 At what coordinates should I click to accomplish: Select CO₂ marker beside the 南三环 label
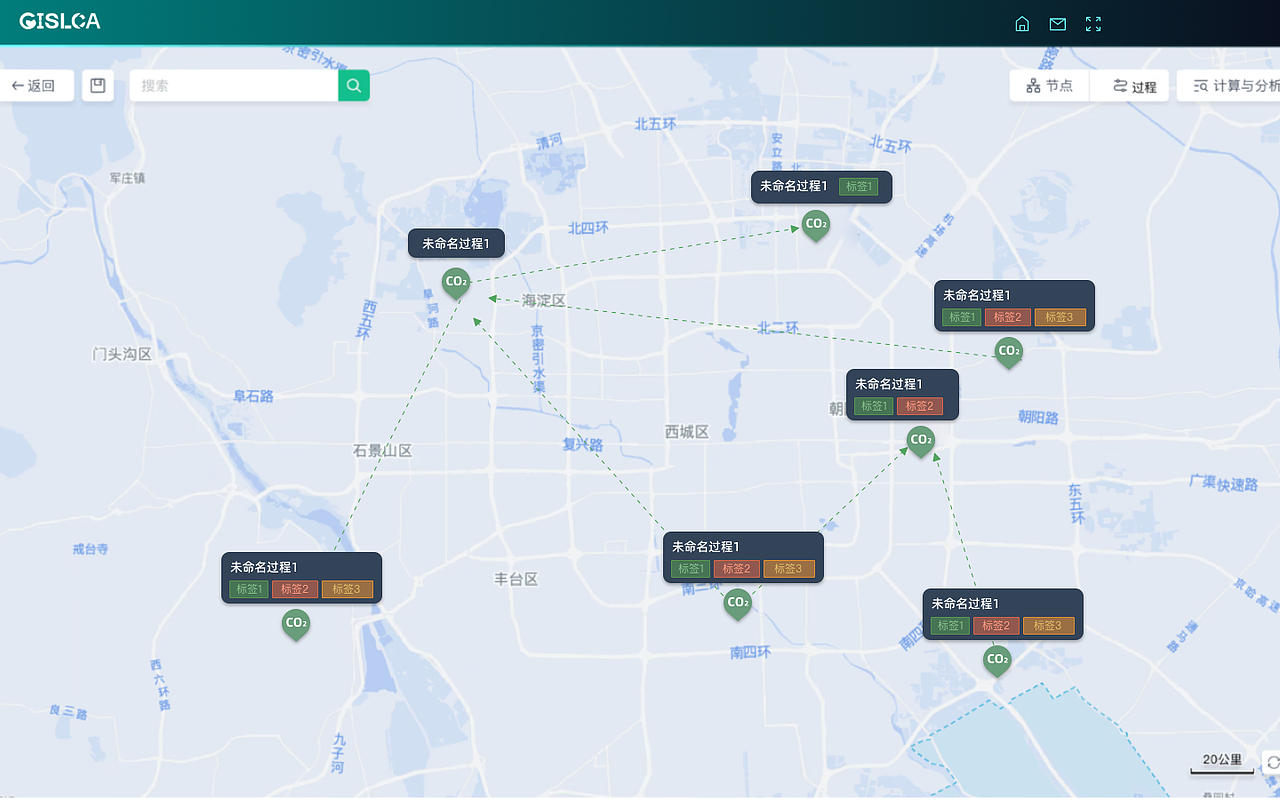(x=738, y=603)
